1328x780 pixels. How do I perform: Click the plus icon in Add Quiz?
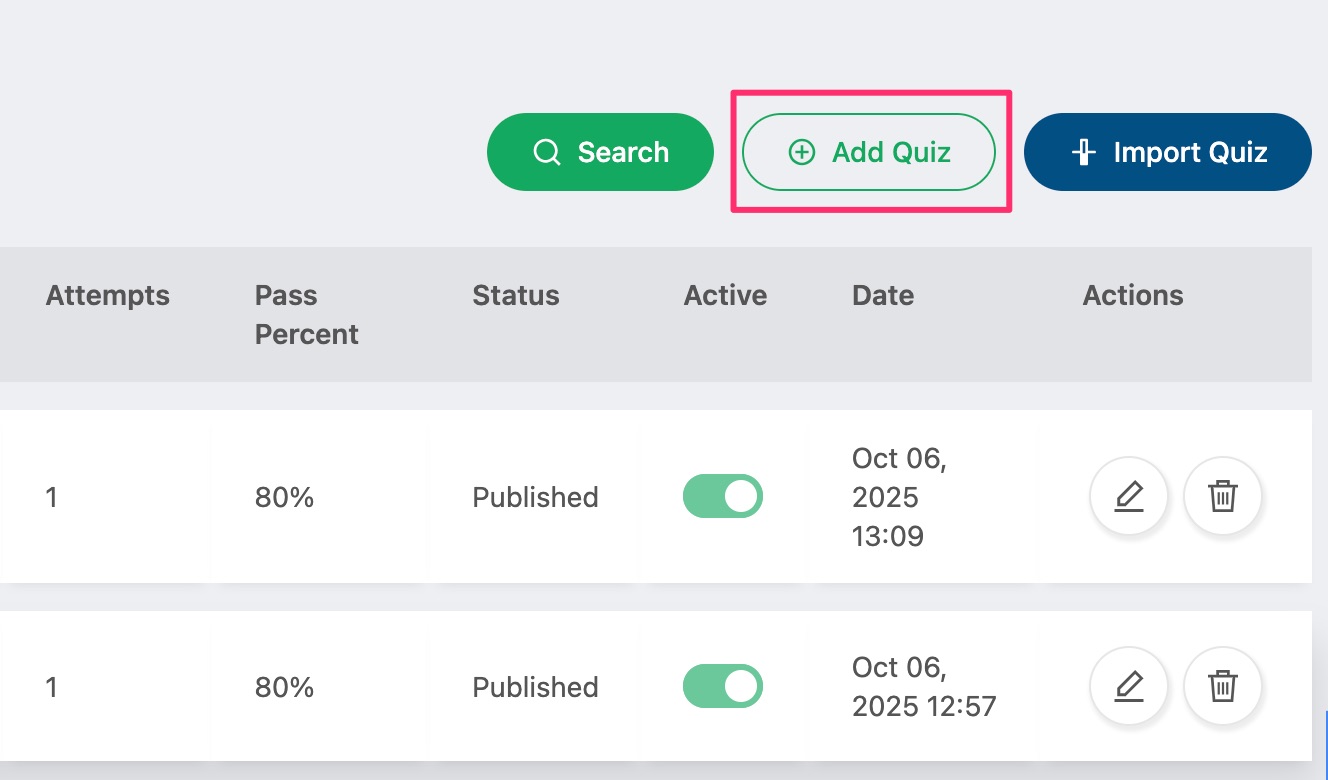(x=801, y=152)
